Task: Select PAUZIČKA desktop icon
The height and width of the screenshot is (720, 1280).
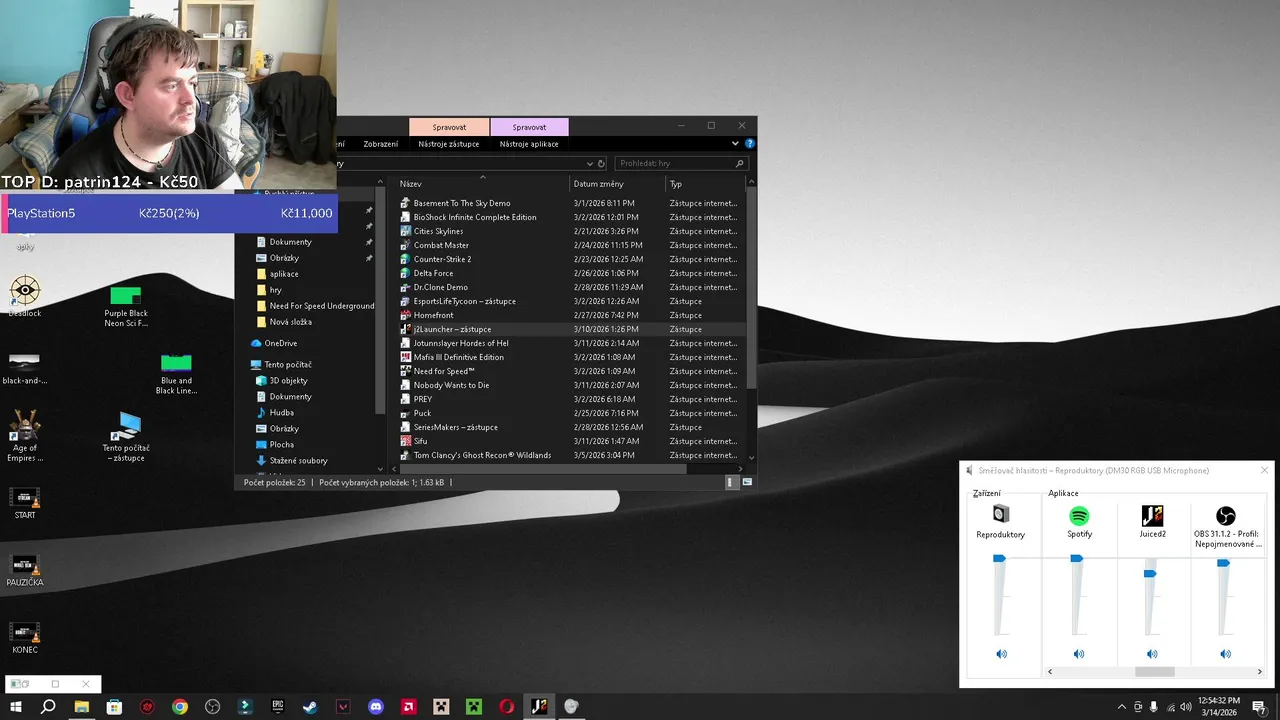Action: (25, 569)
